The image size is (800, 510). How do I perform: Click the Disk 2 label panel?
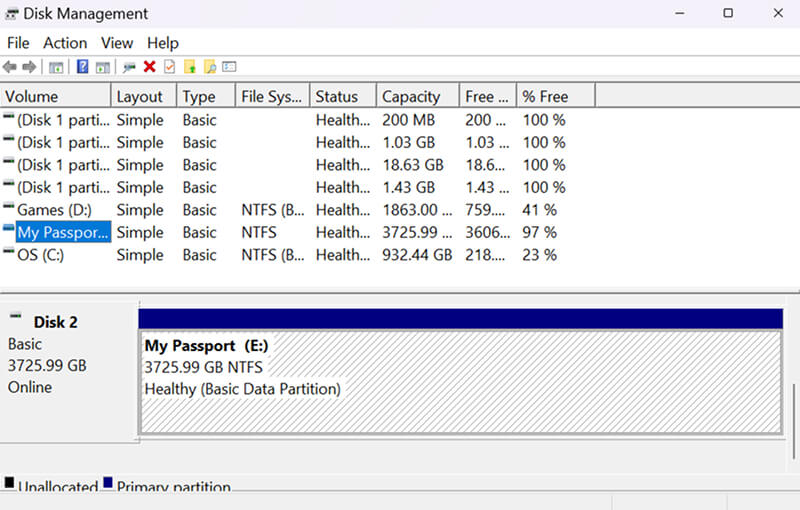pos(69,371)
